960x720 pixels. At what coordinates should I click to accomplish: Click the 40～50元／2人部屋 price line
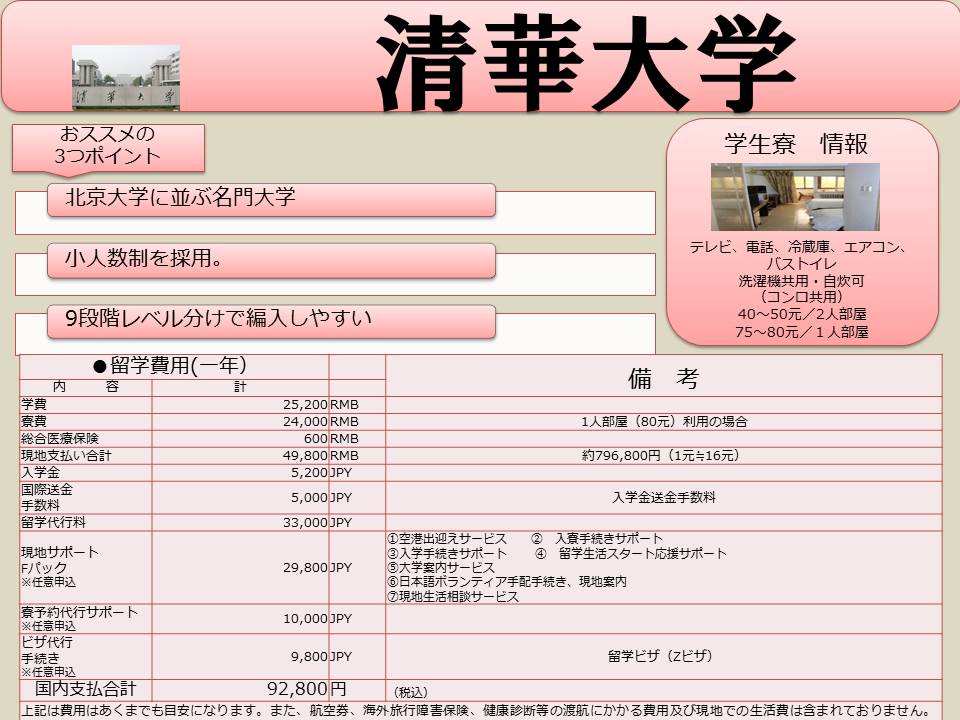(801, 314)
